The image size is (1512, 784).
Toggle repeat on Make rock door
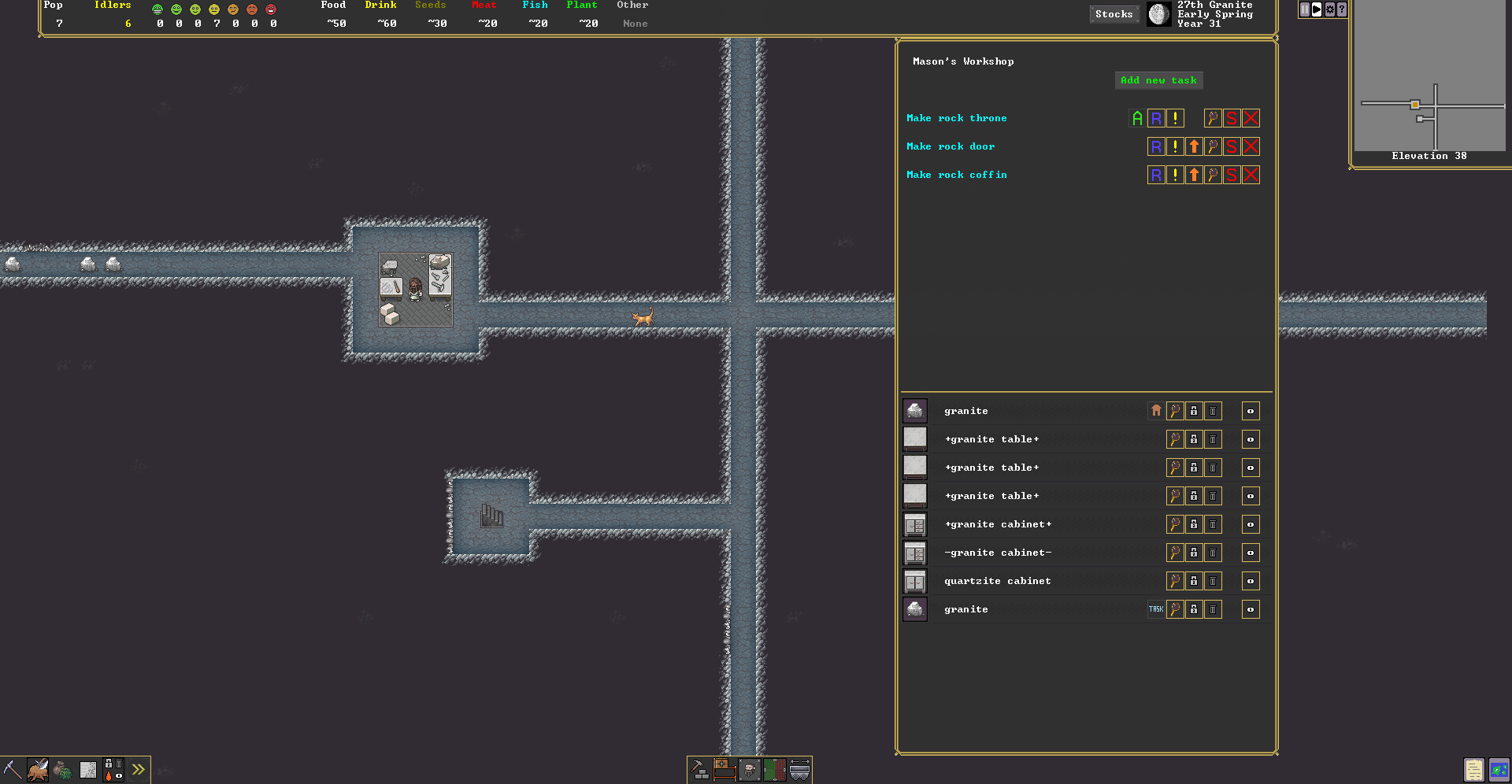[x=1156, y=146]
